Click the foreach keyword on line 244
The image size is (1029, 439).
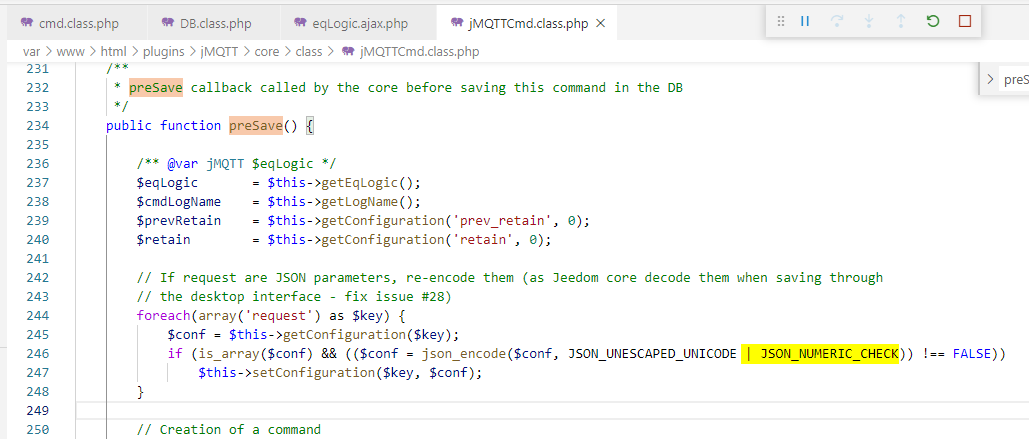(163, 316)
